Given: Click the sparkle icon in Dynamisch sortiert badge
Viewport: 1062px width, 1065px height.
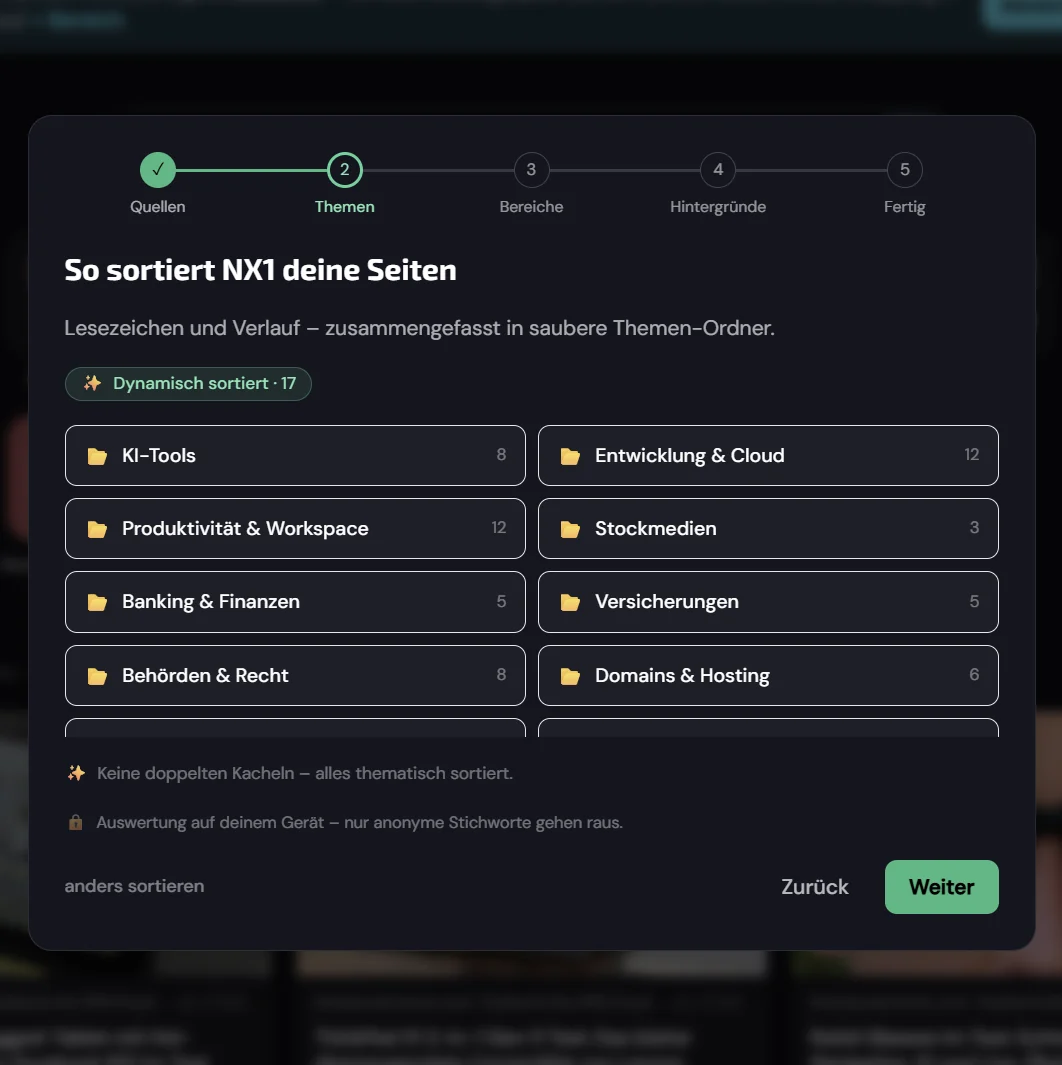Looking at the screenshot, I should coord(92,383).
